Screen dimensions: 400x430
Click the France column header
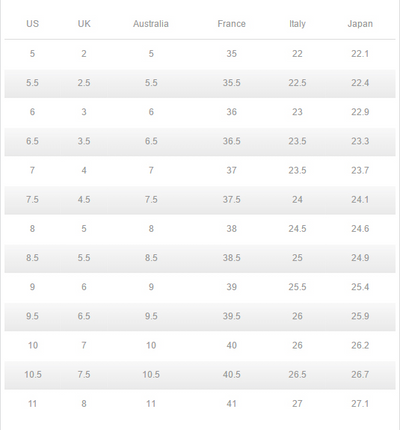[231, 24]
